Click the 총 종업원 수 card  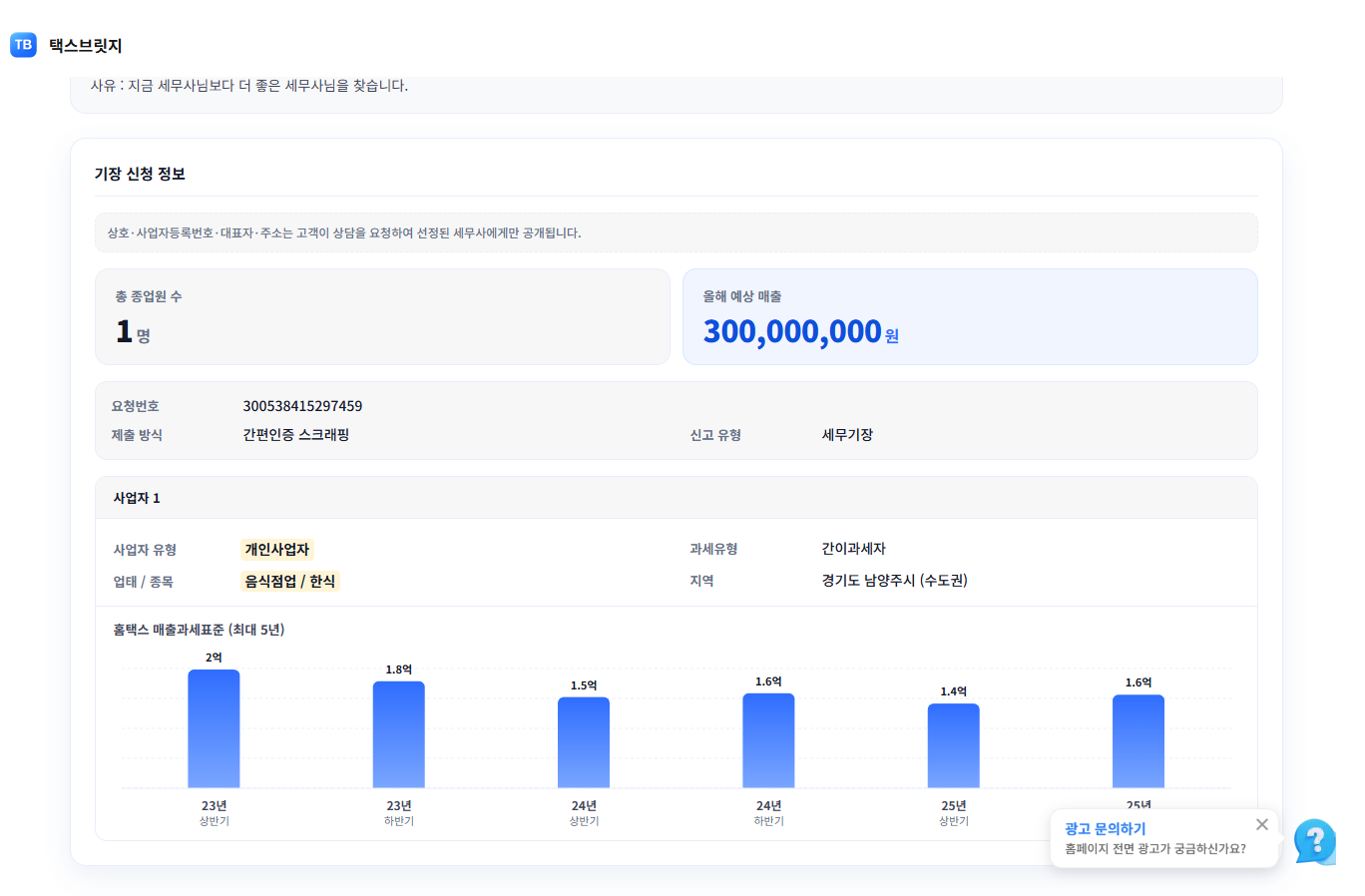382,316
